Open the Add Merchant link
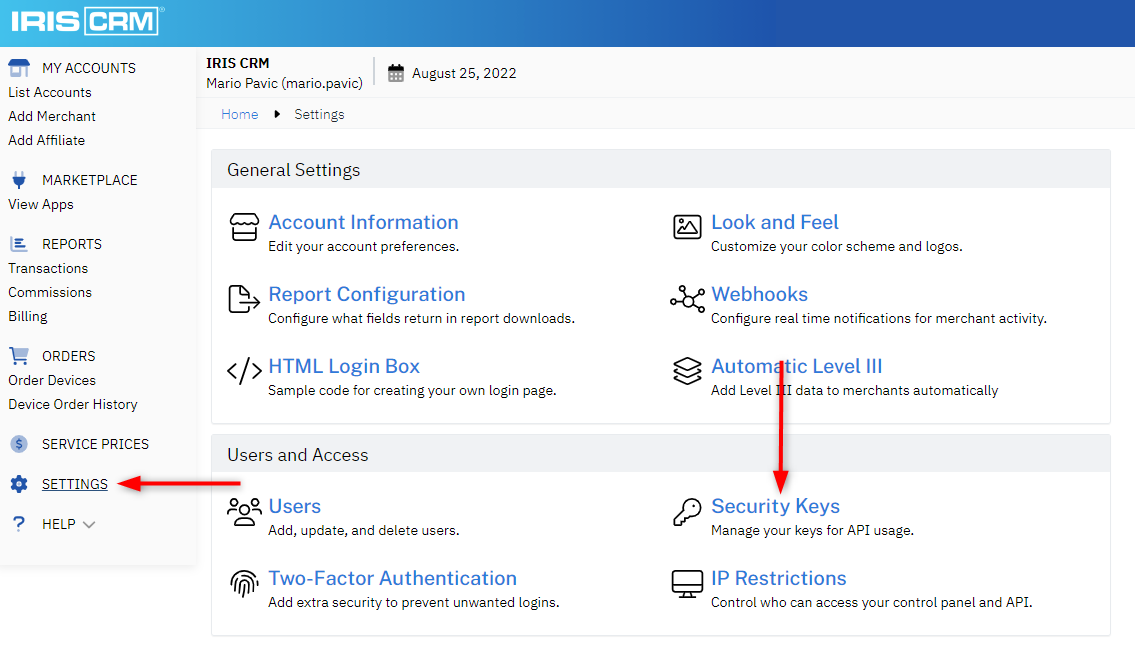Screen dimensions: 1135x649 (52, 116)
